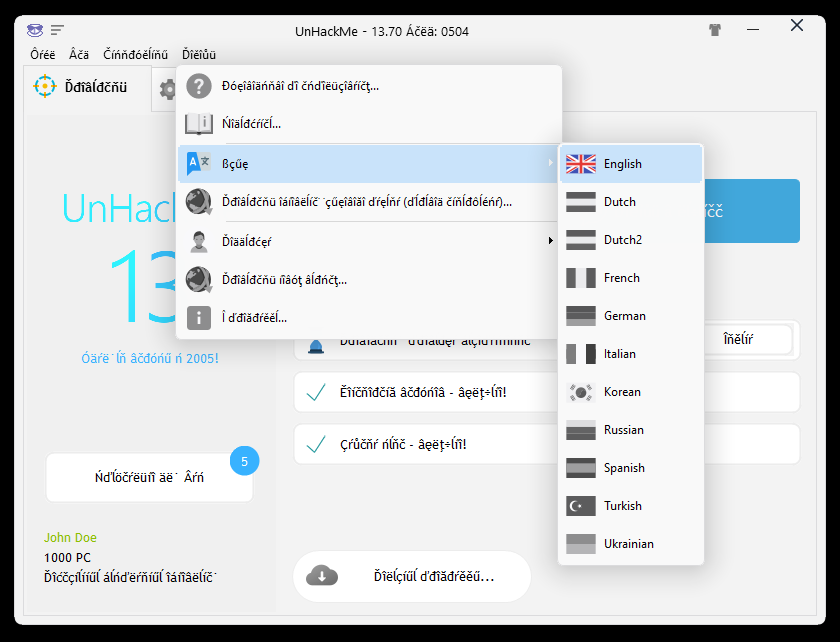This screenshot has height=642, width=840.
Task: Switch interface to Korean
Action: pos(631,392)
